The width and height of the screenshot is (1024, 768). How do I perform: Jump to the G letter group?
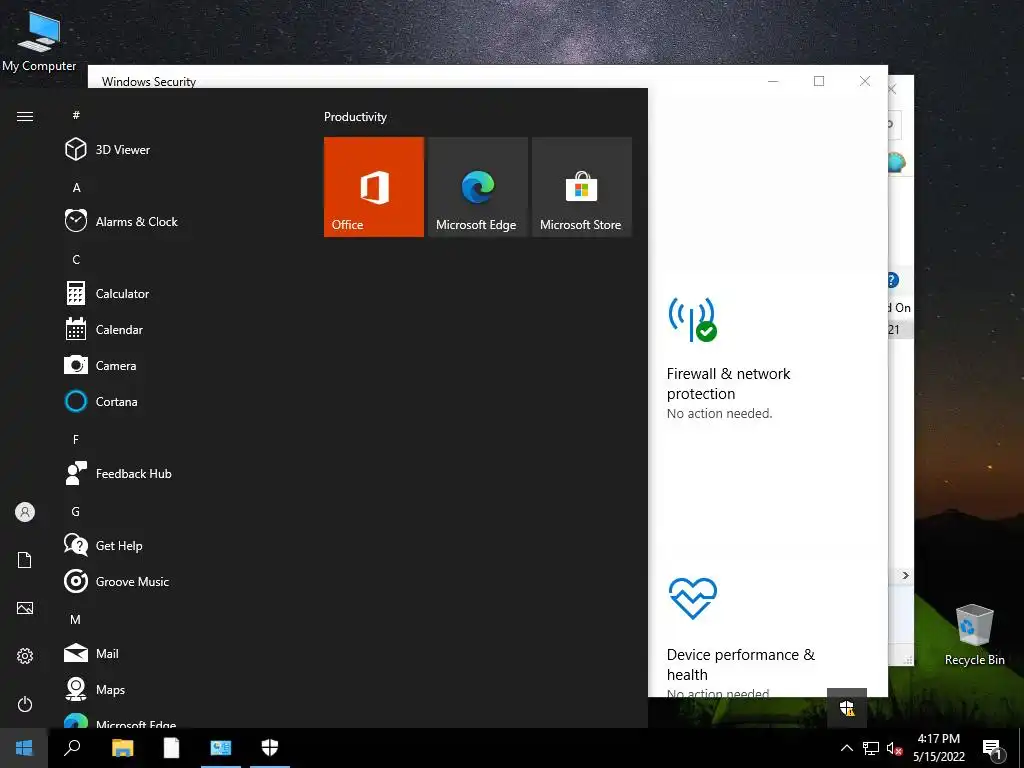(76, 511)
